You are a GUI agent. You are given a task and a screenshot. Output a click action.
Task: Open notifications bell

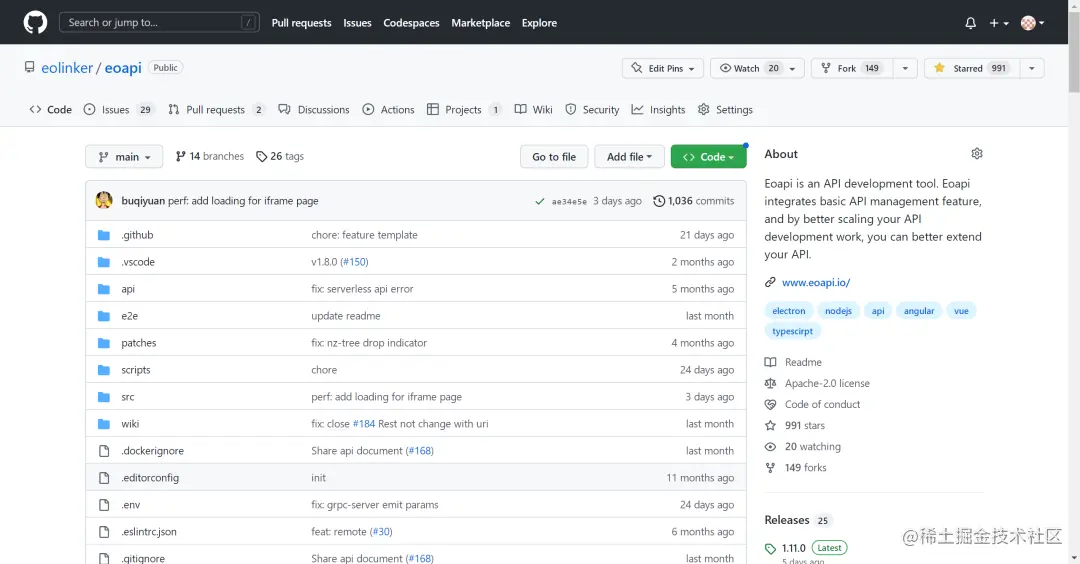pos(970,23)
